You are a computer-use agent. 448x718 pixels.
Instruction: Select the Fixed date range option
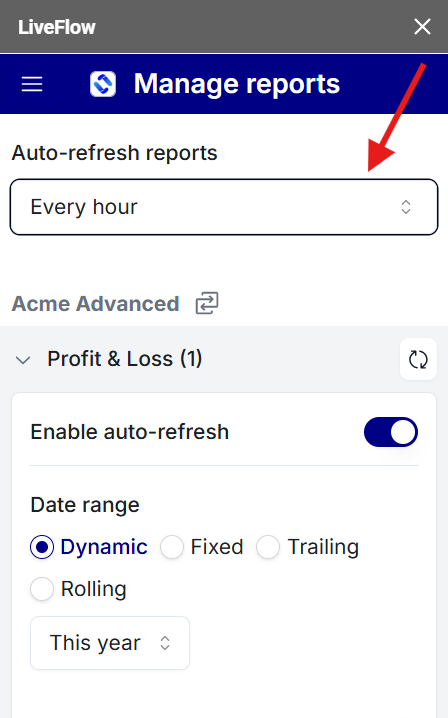click(x=172, y=547)
